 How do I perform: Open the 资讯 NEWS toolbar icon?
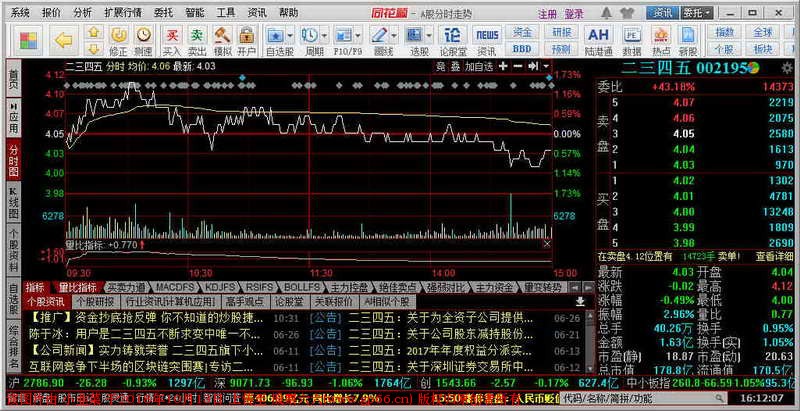coord(487,38)
